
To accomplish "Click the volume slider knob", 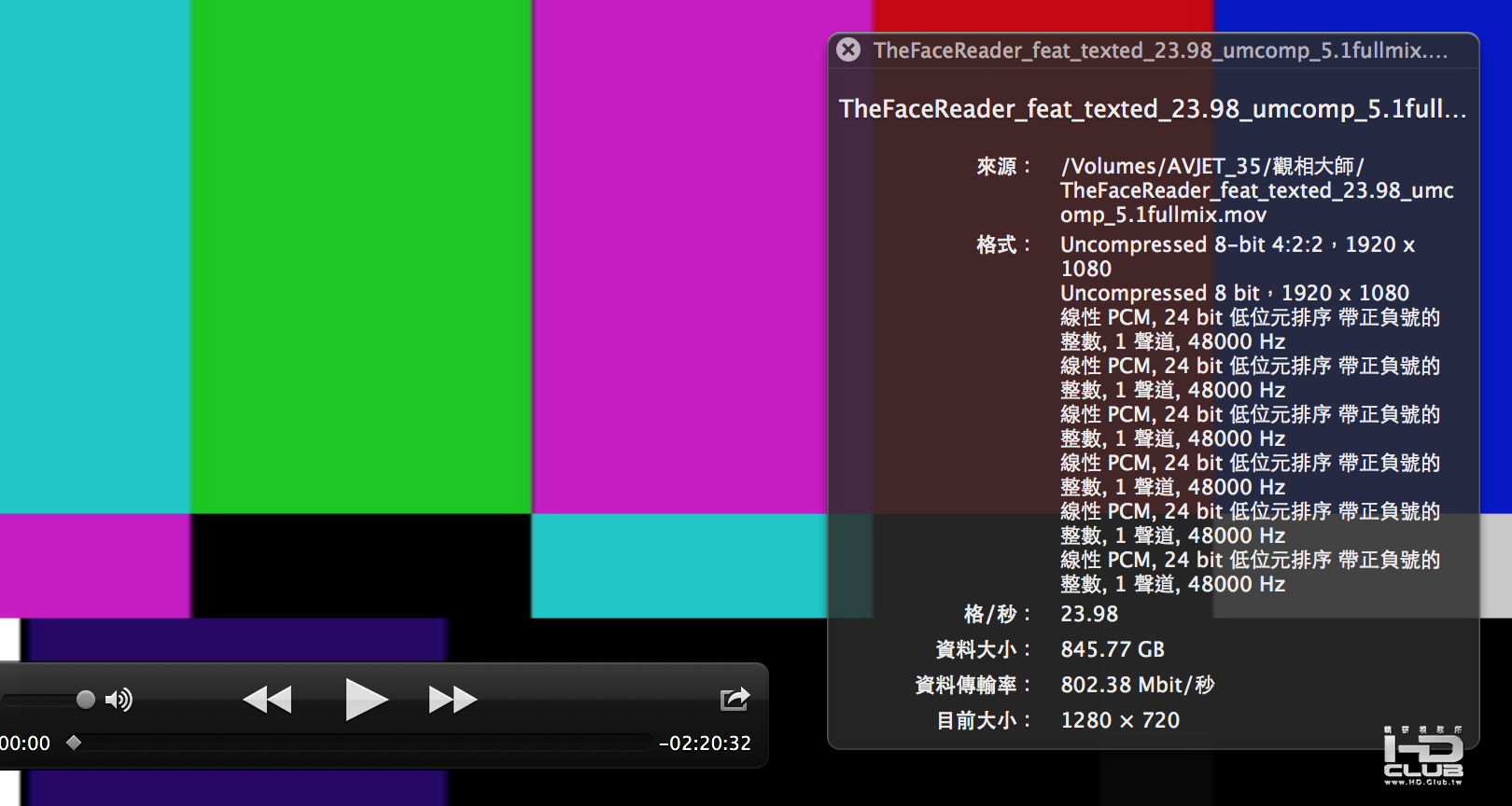I will (x=85, y=699).
